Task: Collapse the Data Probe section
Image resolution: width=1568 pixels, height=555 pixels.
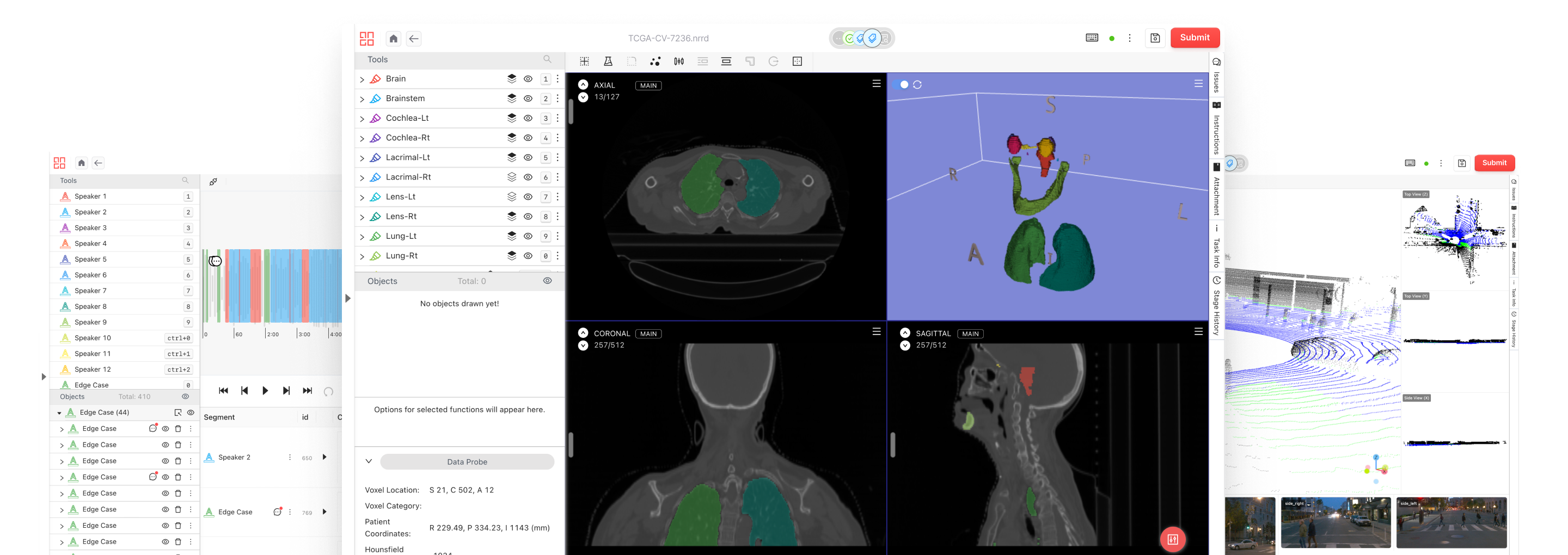Action: coord(369,461)
